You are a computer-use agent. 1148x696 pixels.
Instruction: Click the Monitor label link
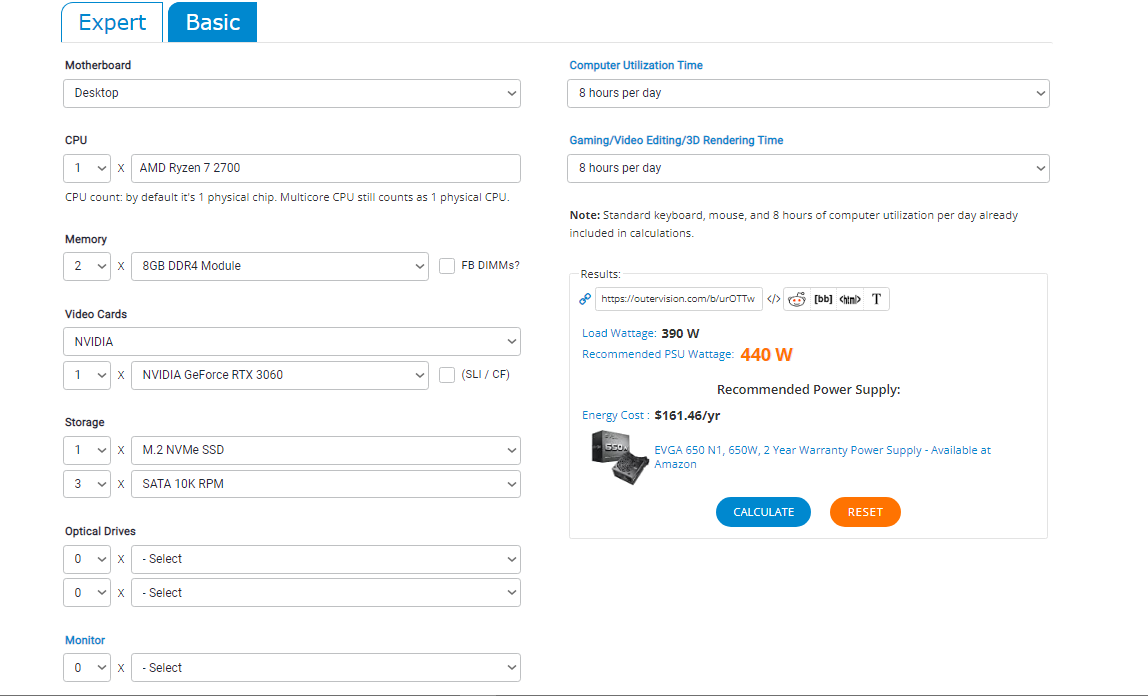click(85, 640)
